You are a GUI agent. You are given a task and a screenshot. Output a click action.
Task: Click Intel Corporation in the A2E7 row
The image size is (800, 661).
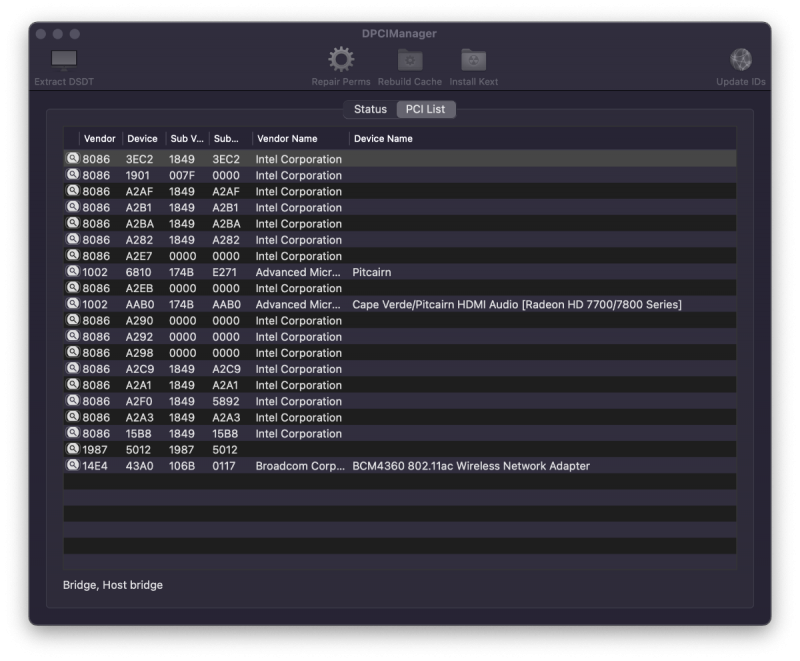(x=298, y=256)
